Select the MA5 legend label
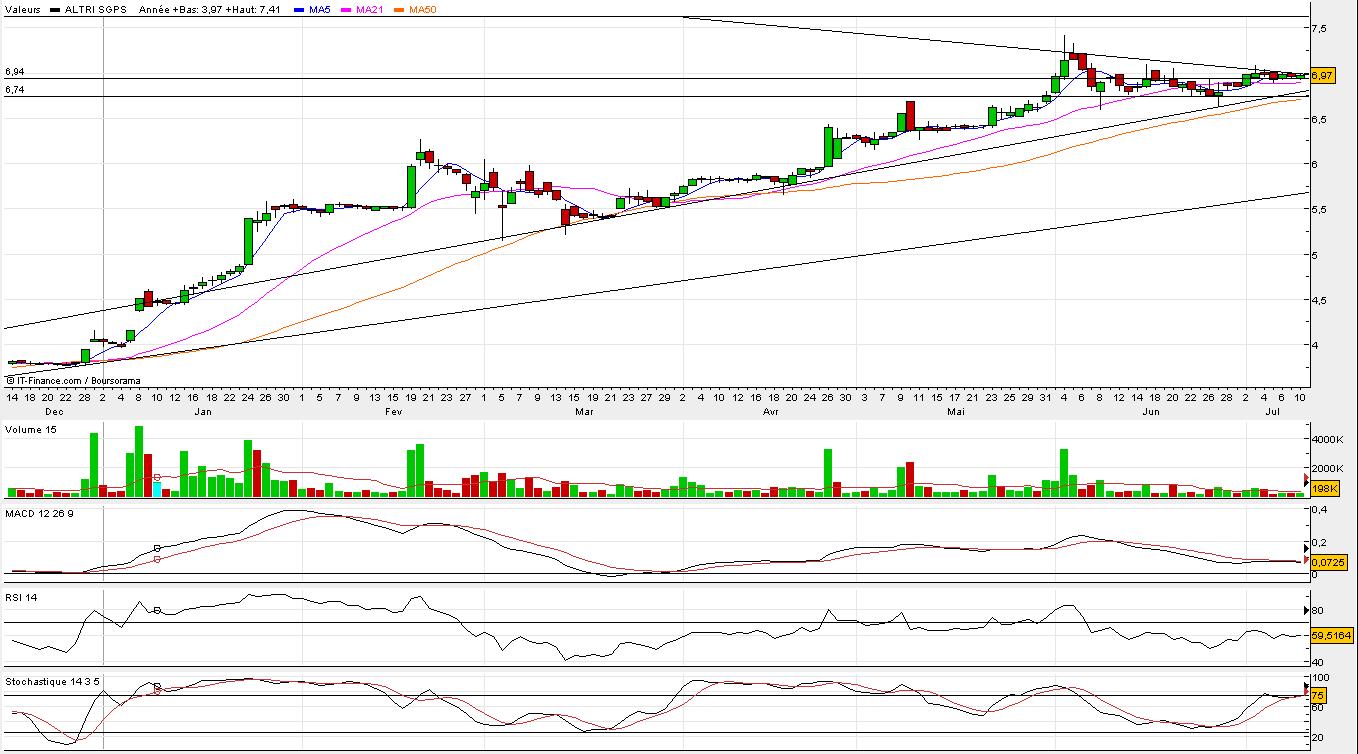The image size is (1358, 754). 321,9
